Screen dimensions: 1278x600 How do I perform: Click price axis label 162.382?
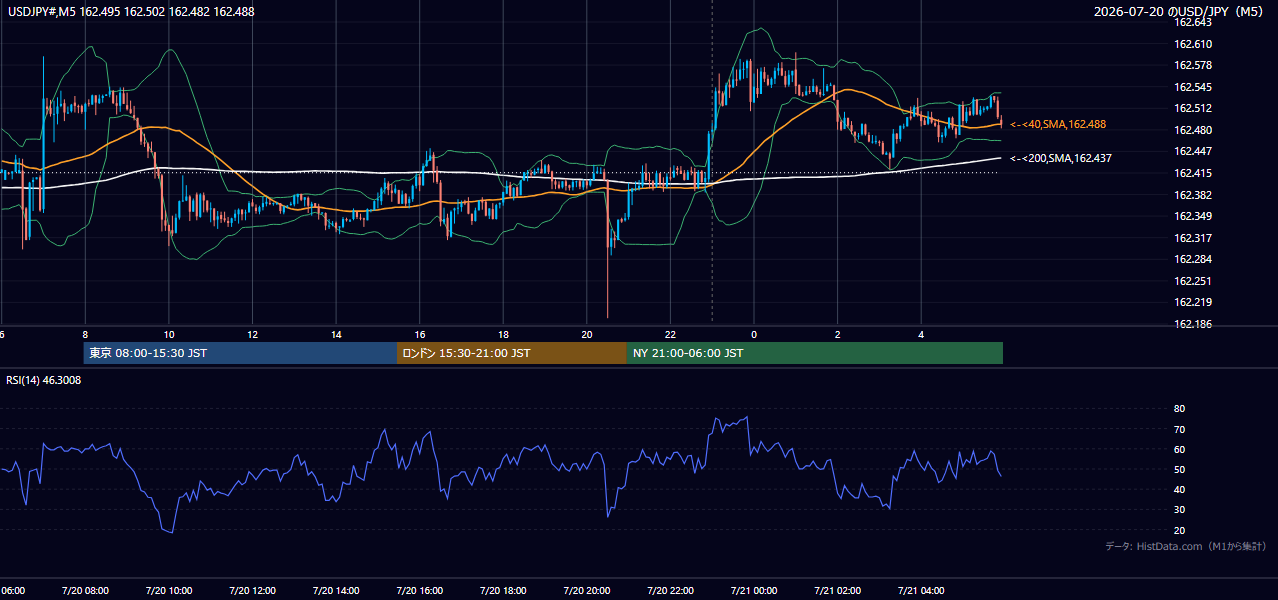[x=1192, y=195]
